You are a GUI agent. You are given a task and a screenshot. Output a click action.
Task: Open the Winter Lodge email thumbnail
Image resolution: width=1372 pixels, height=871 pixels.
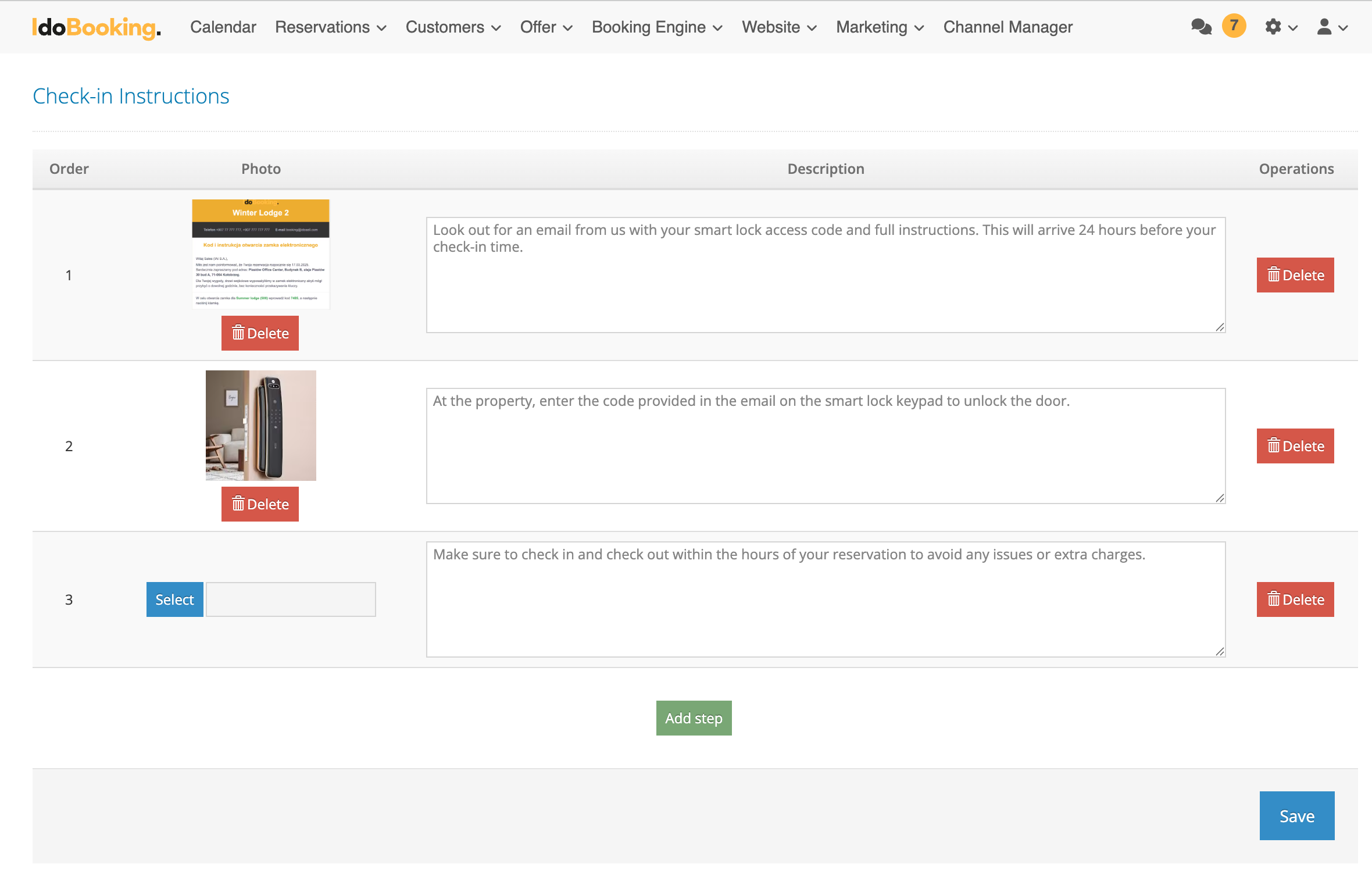tap(260, 254)
